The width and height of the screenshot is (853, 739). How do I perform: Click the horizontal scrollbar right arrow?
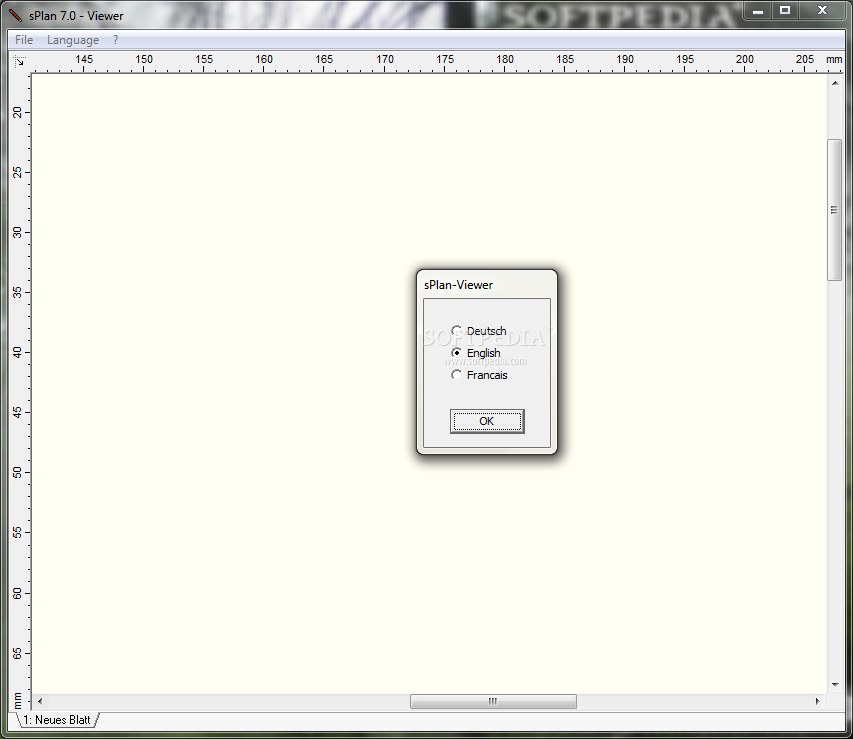tap(818, 701)
